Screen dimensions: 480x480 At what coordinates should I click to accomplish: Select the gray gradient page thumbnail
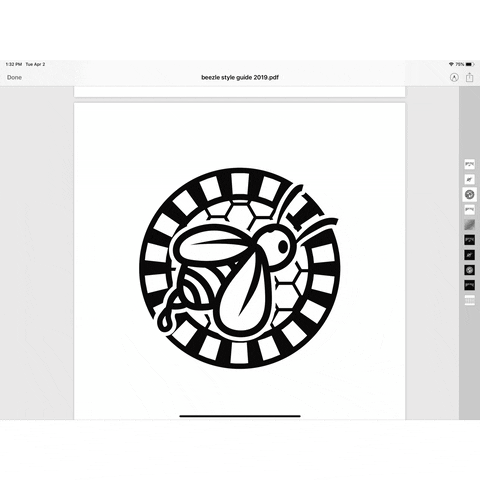[469, 225]
